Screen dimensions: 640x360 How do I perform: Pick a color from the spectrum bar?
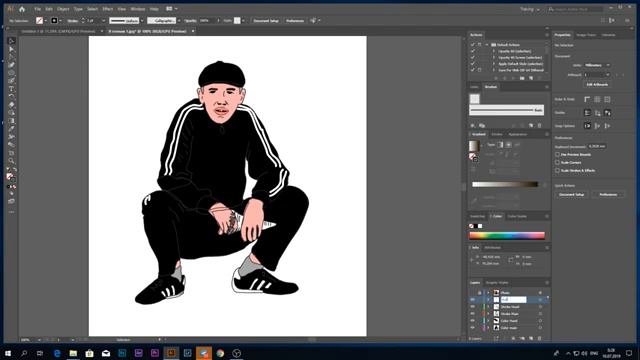pos(507,236)
